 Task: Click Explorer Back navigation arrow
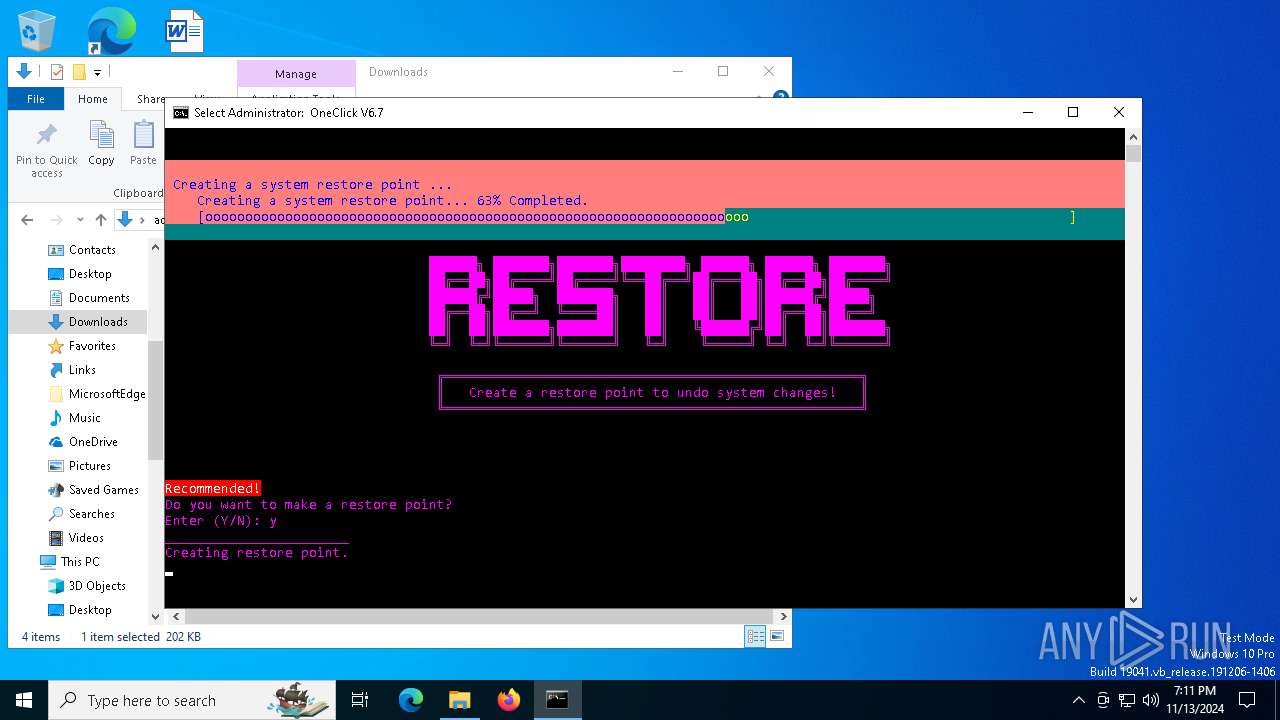27,220
